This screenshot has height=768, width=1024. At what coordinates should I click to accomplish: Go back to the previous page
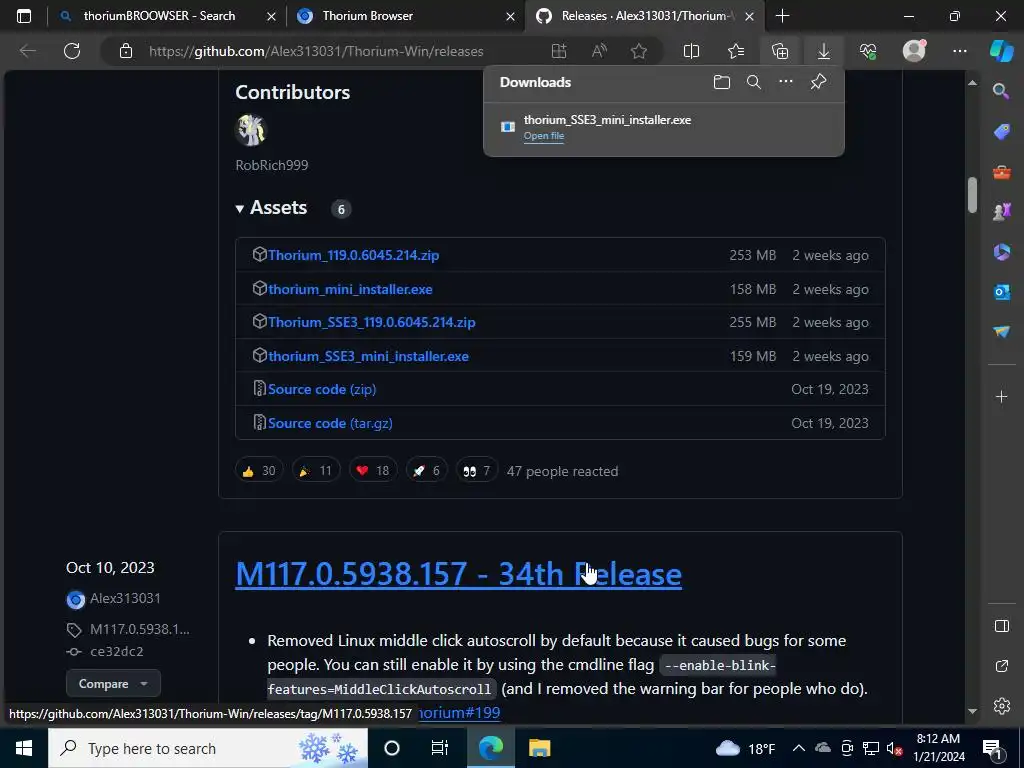[x=27, y=51]
